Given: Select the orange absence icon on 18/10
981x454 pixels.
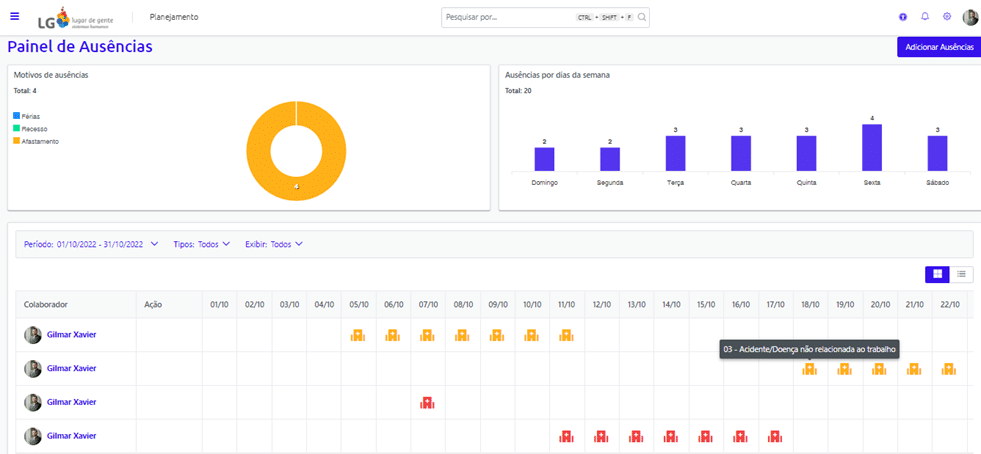Looking at the screenshot, I should point(810,369).
